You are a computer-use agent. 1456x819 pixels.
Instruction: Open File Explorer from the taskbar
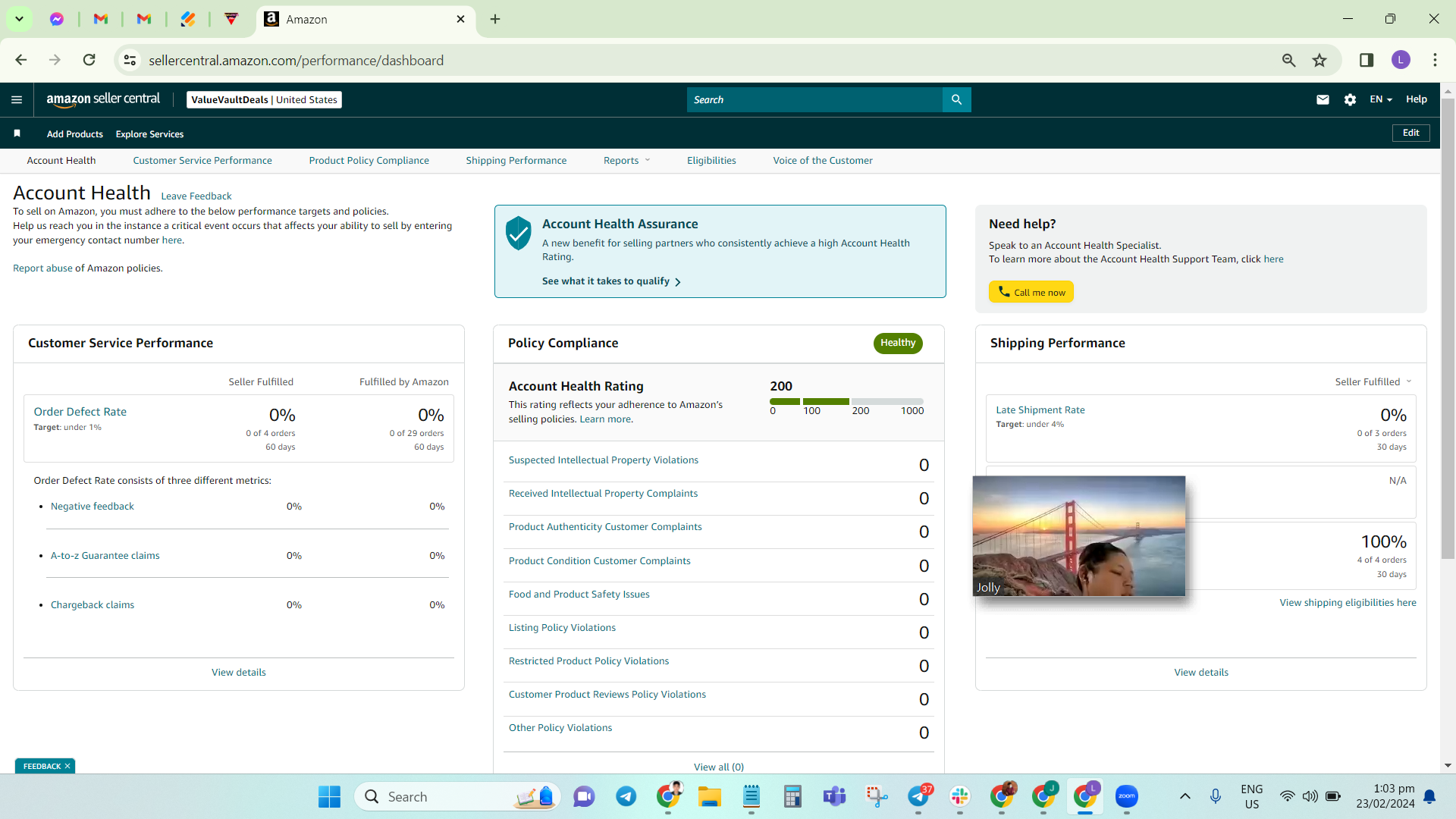pyautogui.click(x=710, y=796)
